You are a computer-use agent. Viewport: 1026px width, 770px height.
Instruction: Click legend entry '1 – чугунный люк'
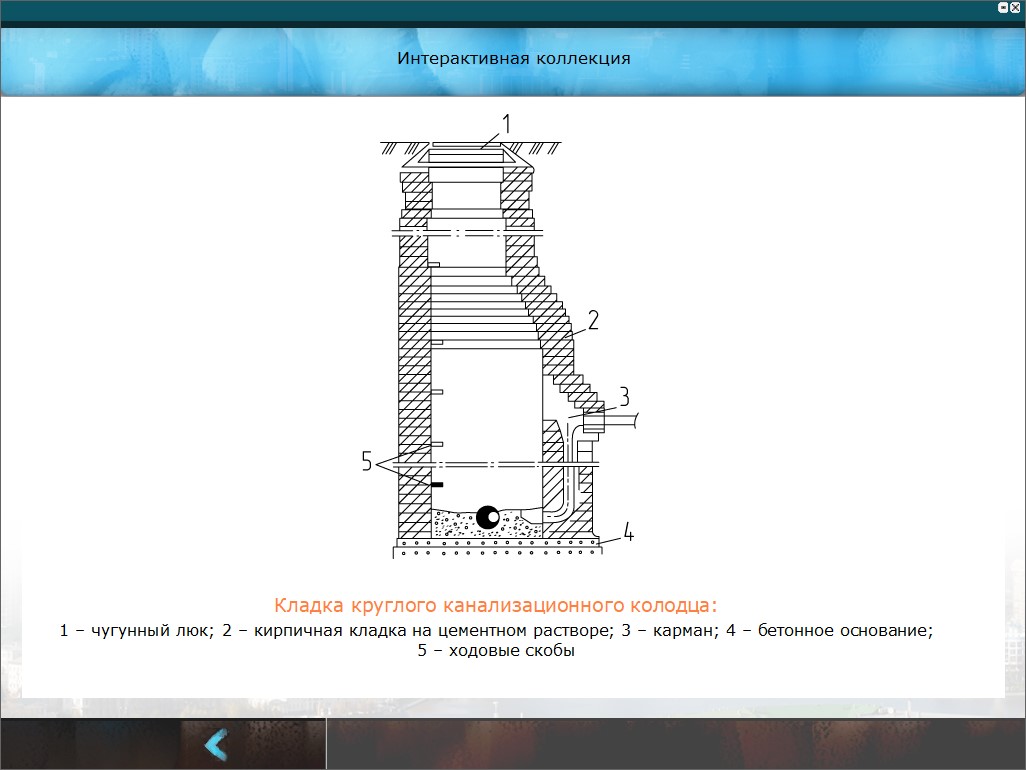tap(136, 631)
